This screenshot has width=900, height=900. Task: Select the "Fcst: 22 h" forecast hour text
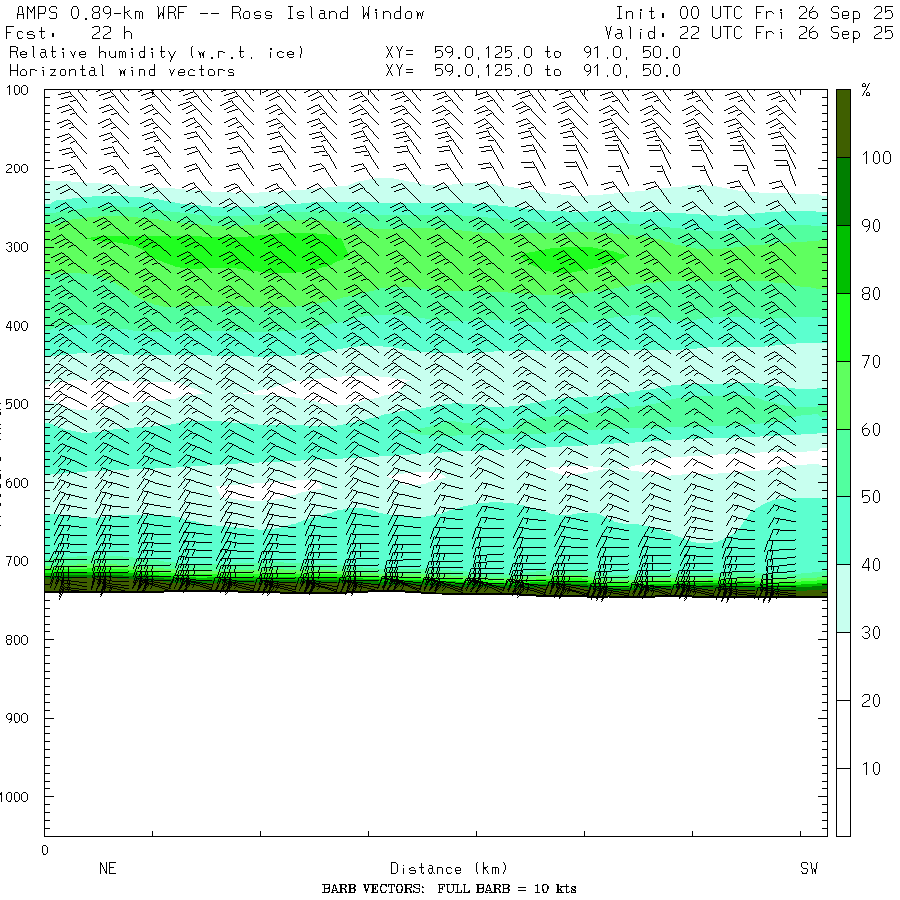coord(69,33)
